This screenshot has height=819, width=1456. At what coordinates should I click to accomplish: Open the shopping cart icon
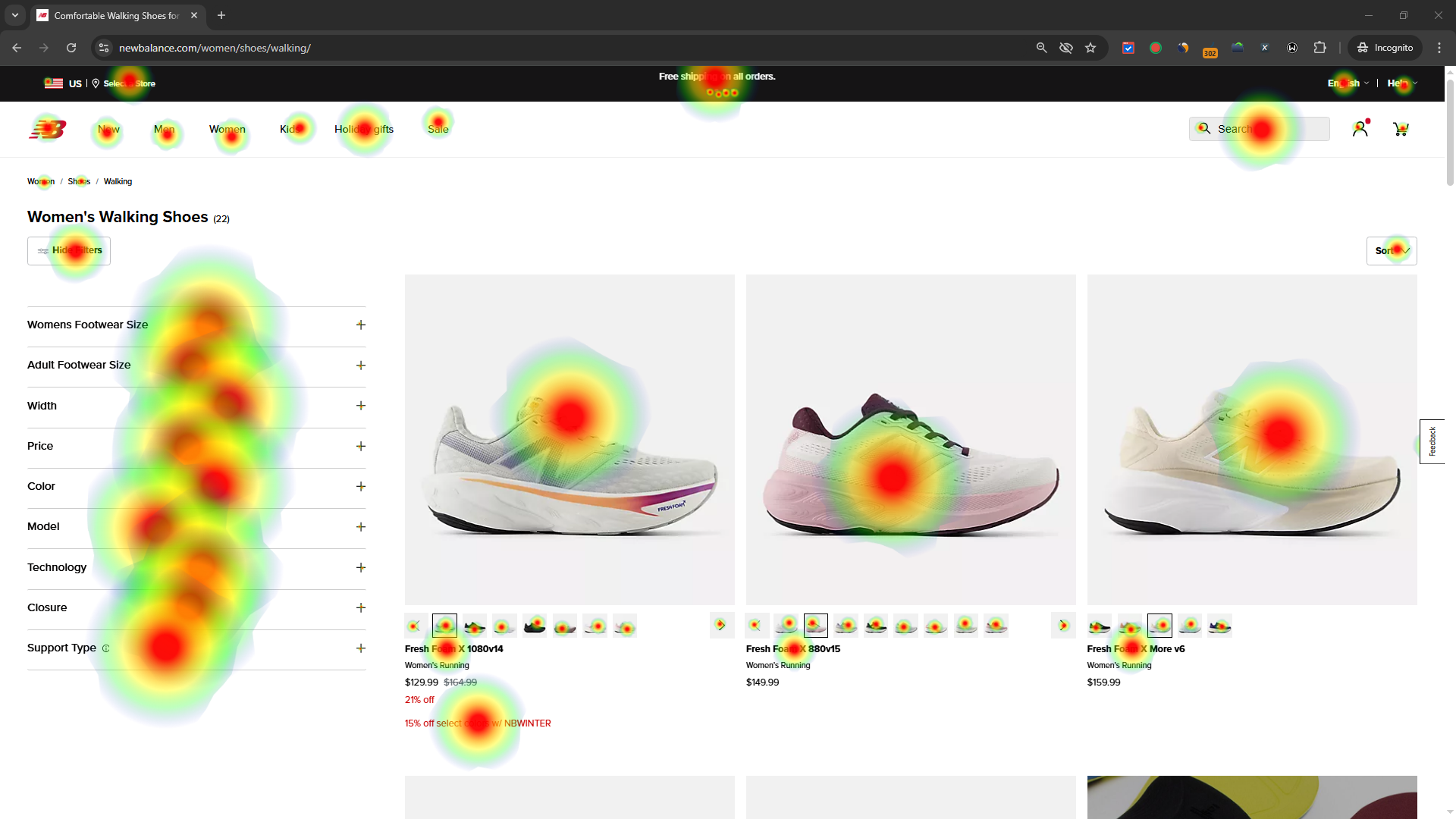[1401, 129]
